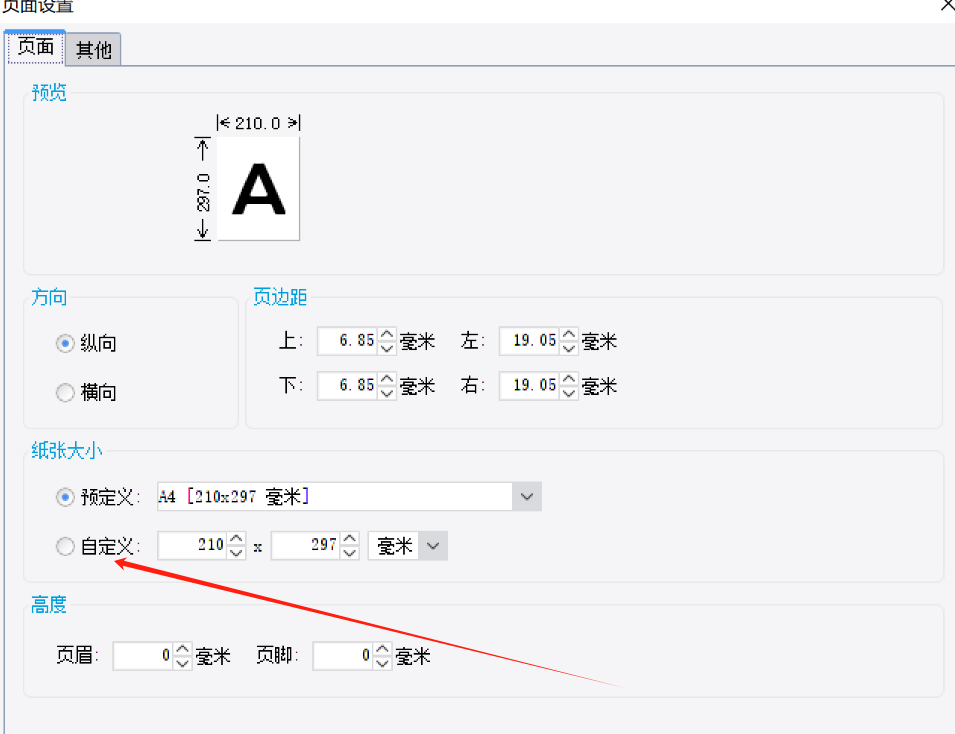Increase the left margin value

pyautogui.click(x=569, y=335)
